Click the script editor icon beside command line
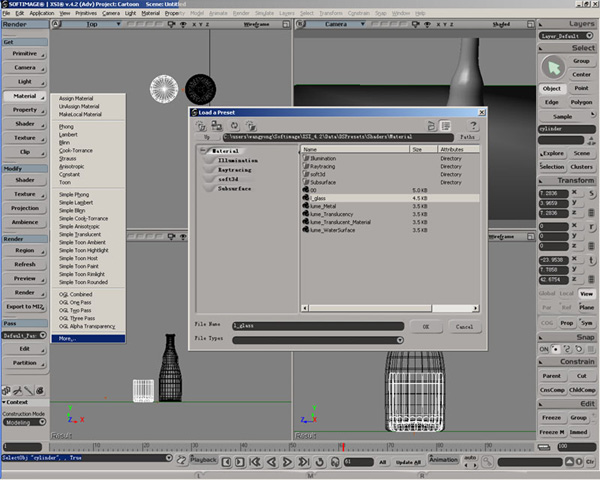The width and height of the screenshot is (600, 480). [x=181, y=460]
